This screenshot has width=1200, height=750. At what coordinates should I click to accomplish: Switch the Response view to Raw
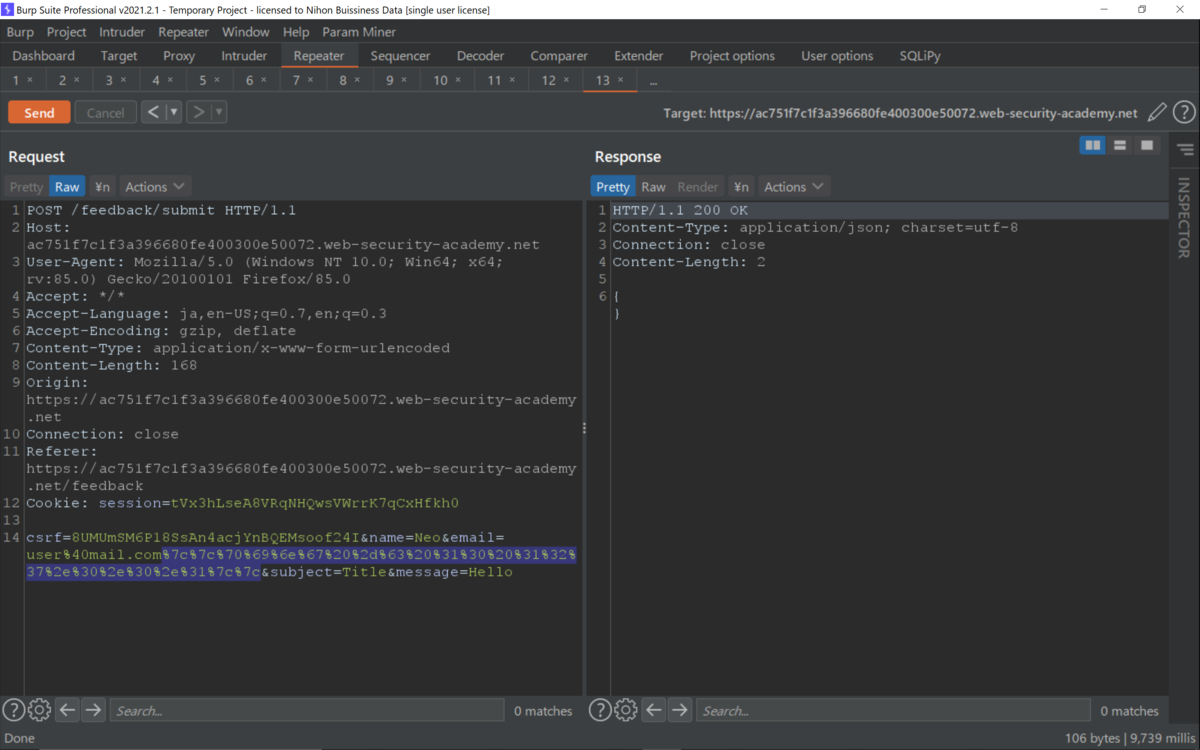coord(653,186)
